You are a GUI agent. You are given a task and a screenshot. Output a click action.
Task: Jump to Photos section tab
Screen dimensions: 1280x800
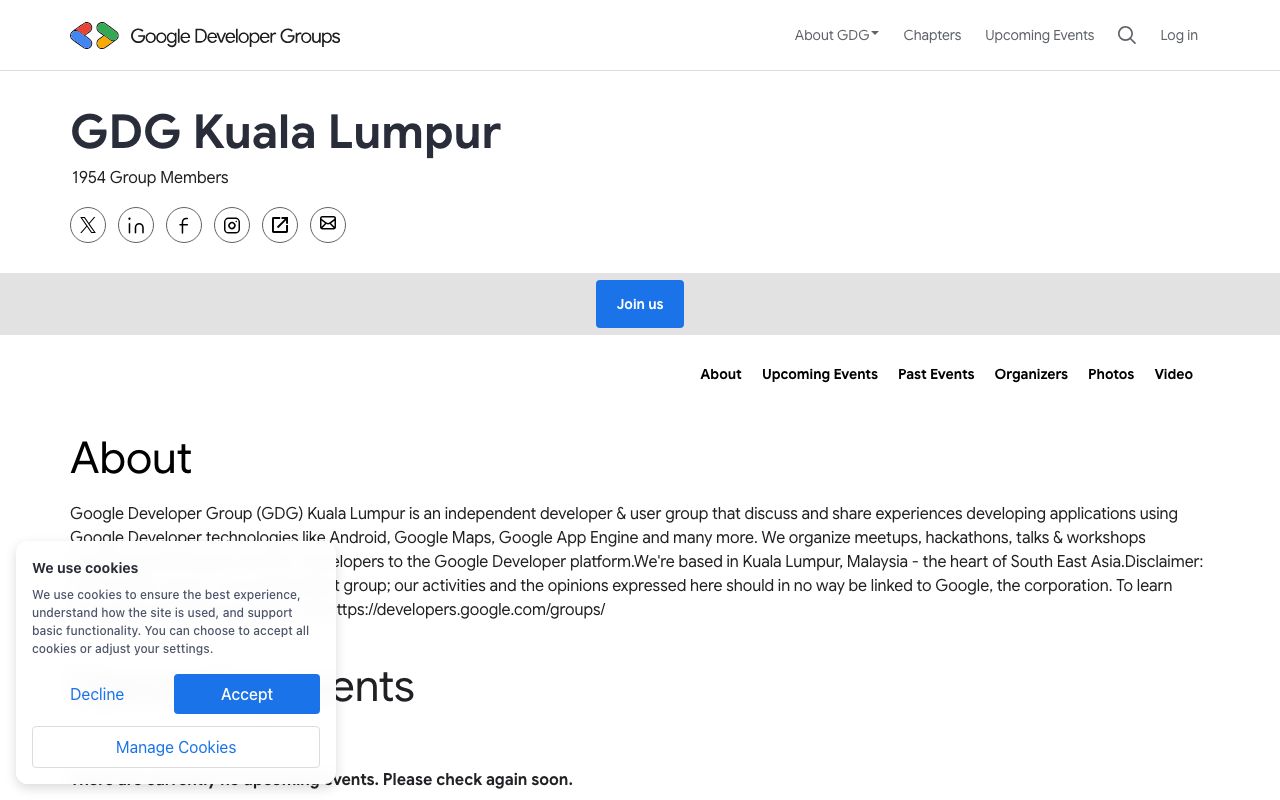pyautogui.click(x=1111, y=374)
